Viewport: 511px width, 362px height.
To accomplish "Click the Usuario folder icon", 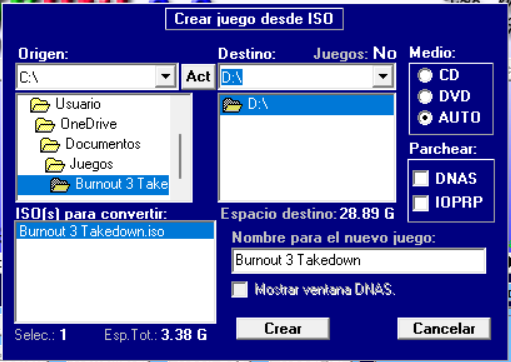I will pyautogui.click(x=40, y=105).
